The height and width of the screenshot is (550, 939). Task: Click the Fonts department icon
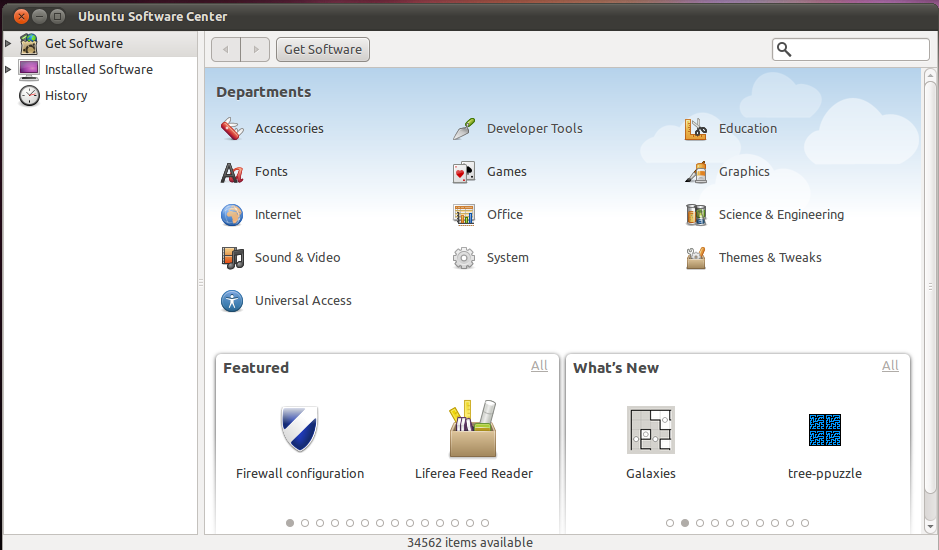pos(232,172)
